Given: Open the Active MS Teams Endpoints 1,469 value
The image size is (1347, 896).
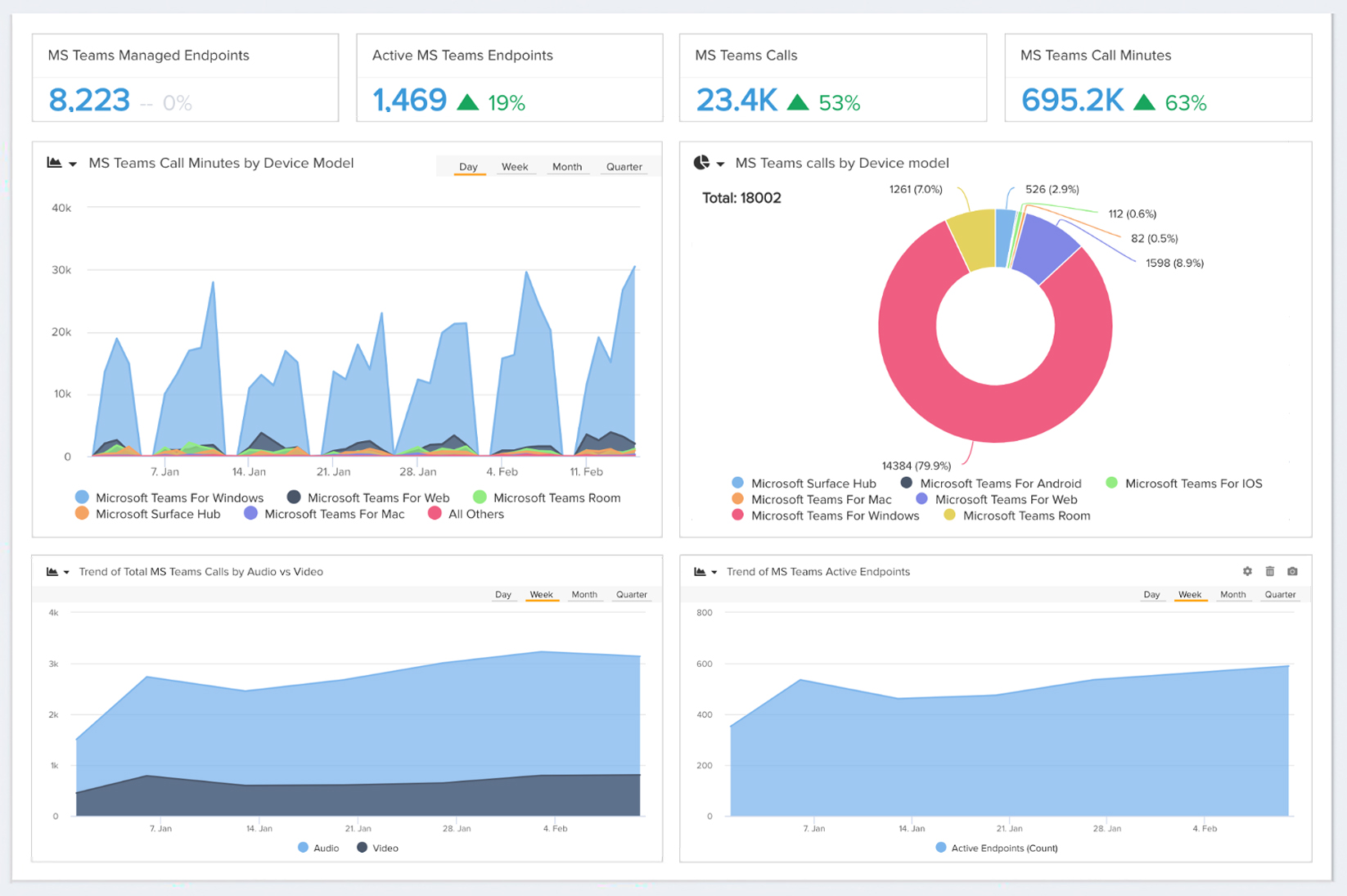Looking at the screenshot, I should click(409, 101).
